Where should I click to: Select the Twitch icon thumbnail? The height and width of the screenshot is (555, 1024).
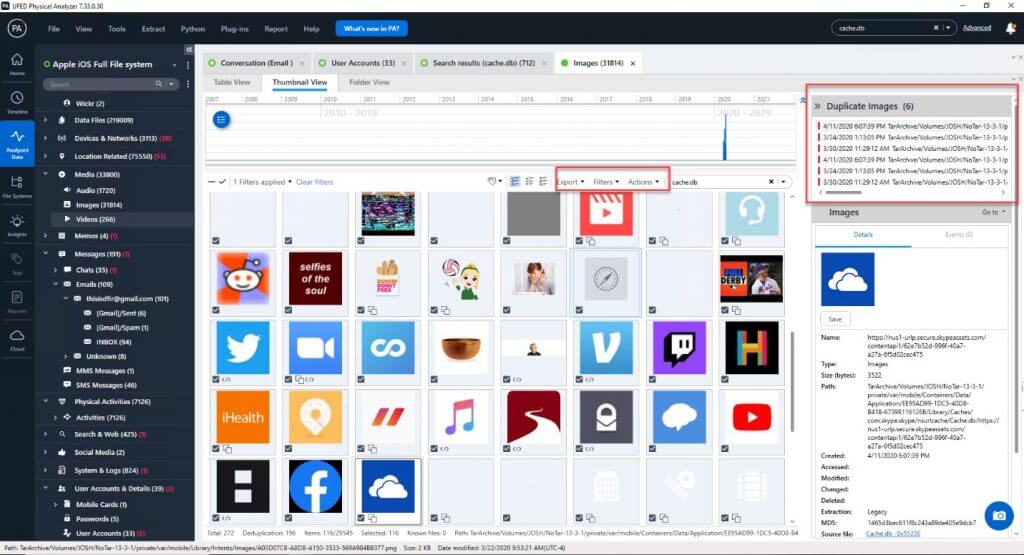[x=679, y=347]
